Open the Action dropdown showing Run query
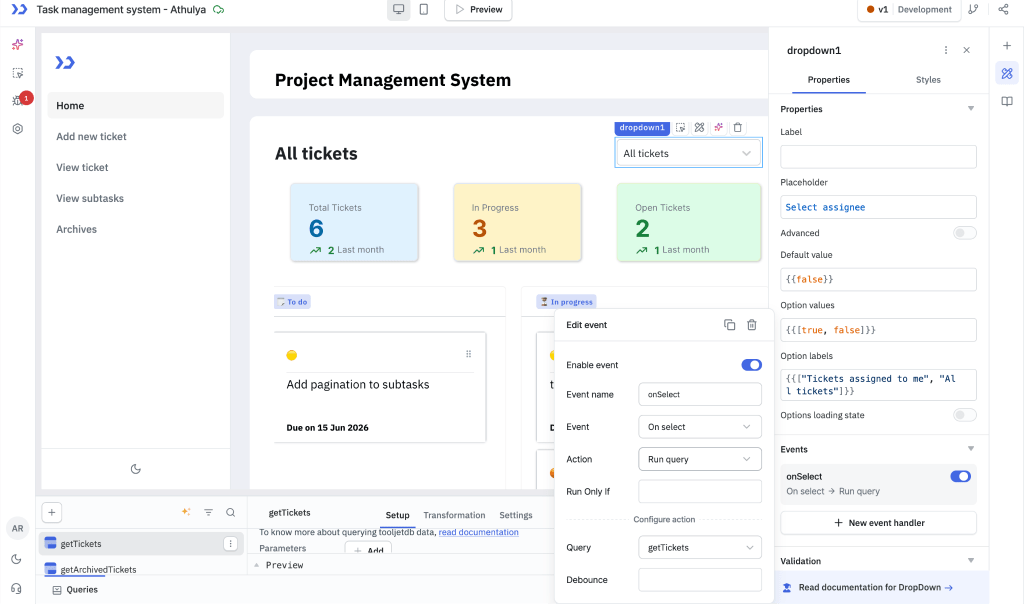Image resolution: width=1024 pixels, height=604 pixels. [699, 459]
